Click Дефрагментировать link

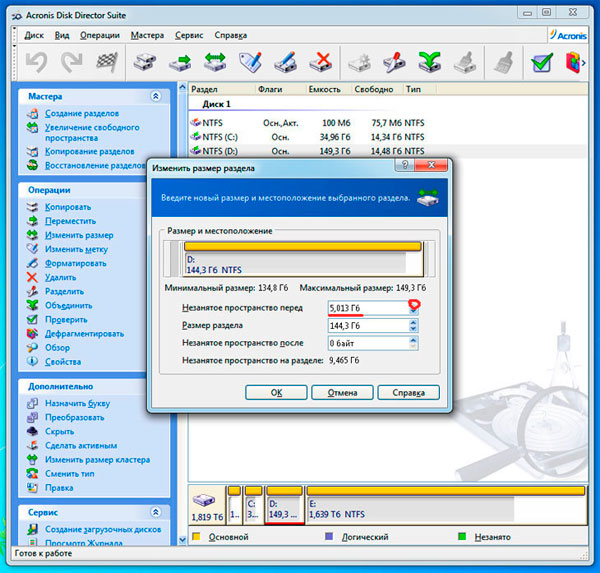85,333
